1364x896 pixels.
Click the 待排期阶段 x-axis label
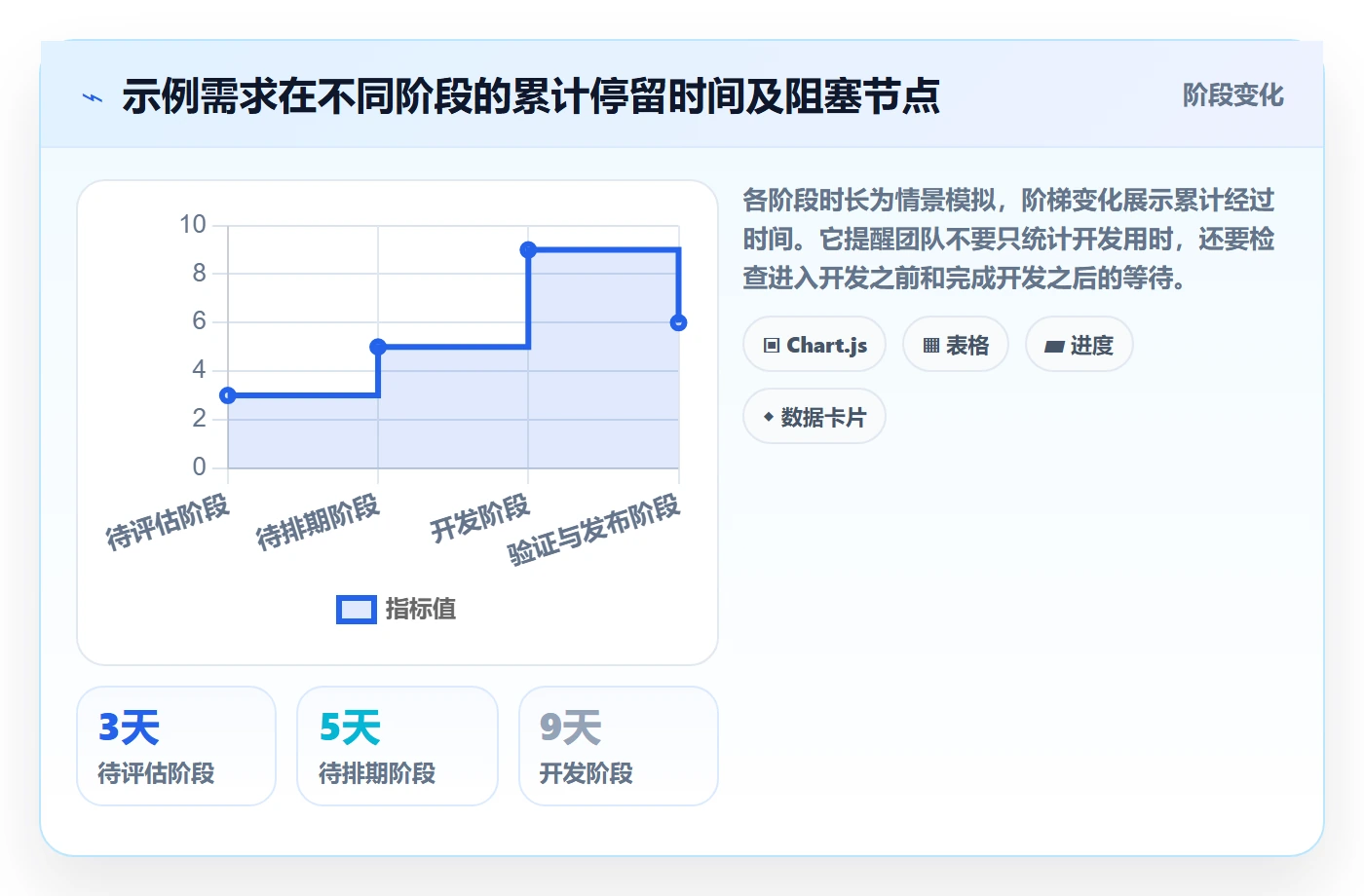pyautogui.click(x=318, y=522)
